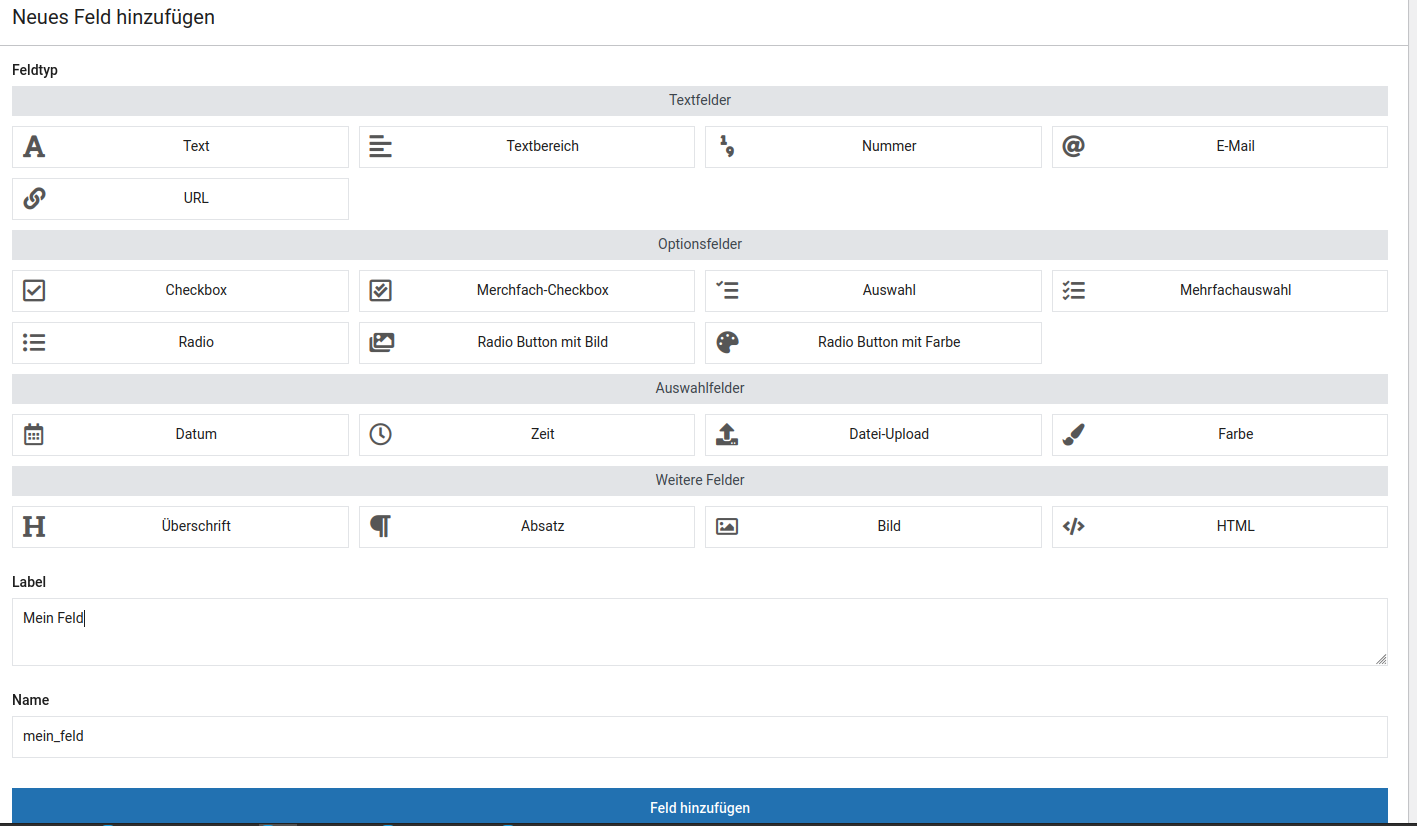Click into the Label text area

(699, 632)
